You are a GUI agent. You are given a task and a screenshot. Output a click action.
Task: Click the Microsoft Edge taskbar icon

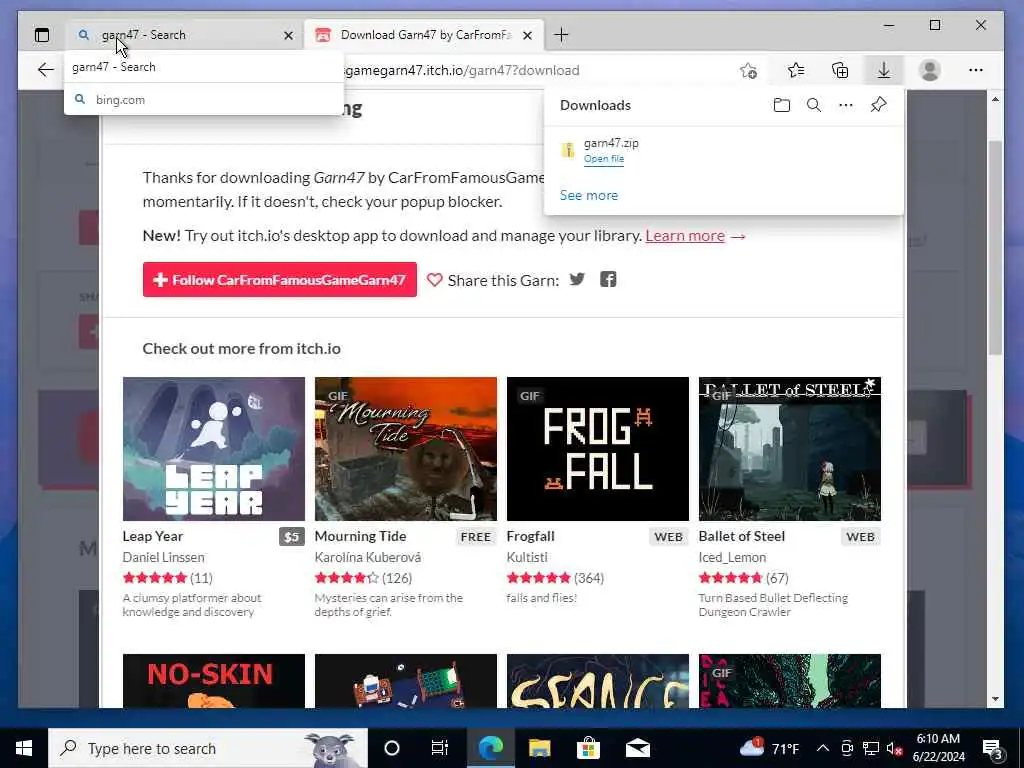490,748
